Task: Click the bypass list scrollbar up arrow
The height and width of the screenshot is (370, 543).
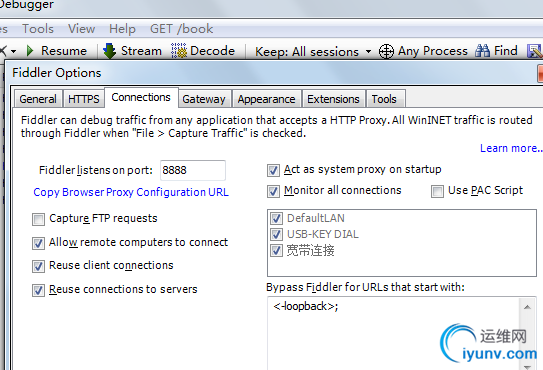Action: 527,307
